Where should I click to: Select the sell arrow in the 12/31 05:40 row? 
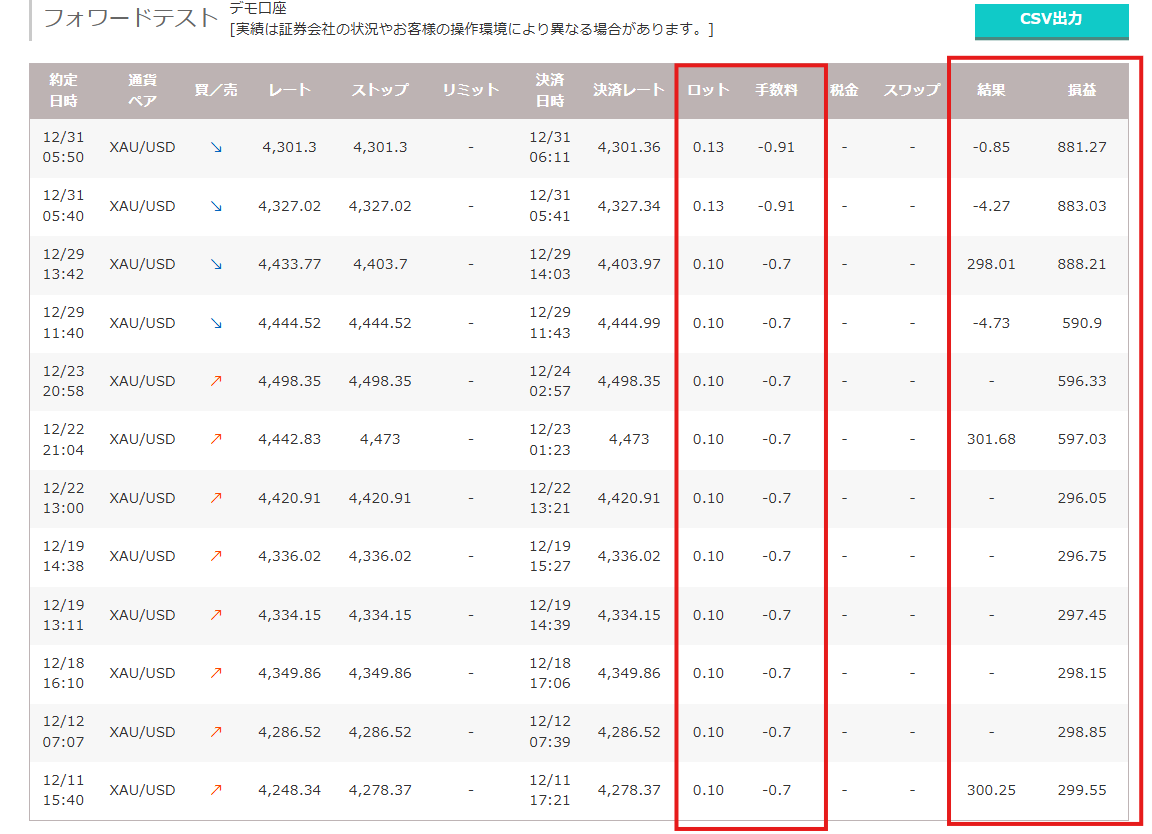point(216,206)
